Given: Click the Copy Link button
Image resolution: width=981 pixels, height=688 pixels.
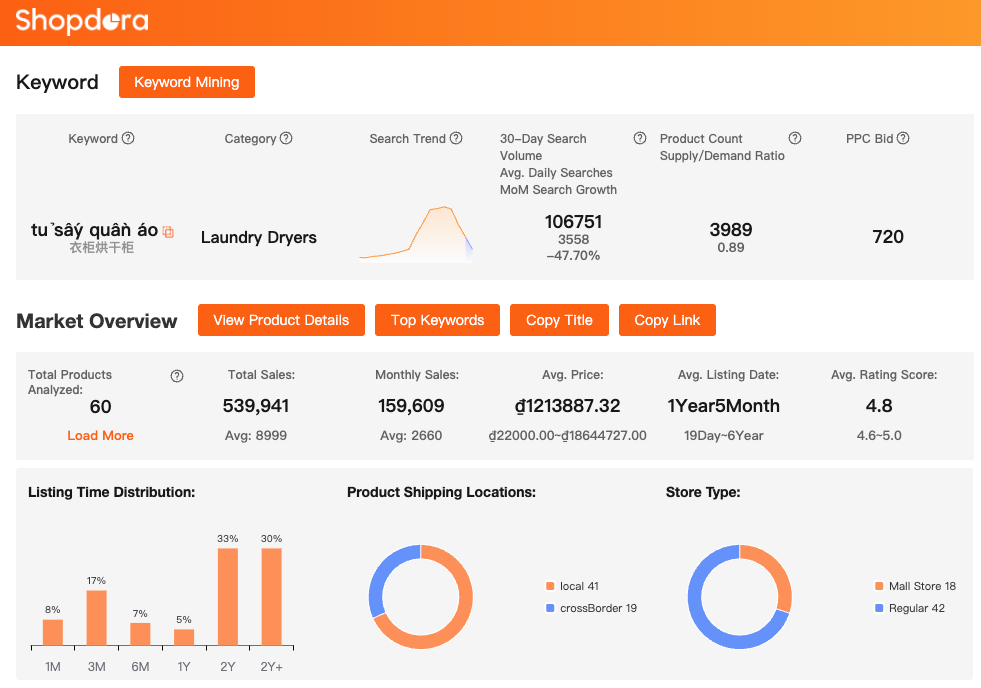Looking at the screenshot, I should coord(667,320).
